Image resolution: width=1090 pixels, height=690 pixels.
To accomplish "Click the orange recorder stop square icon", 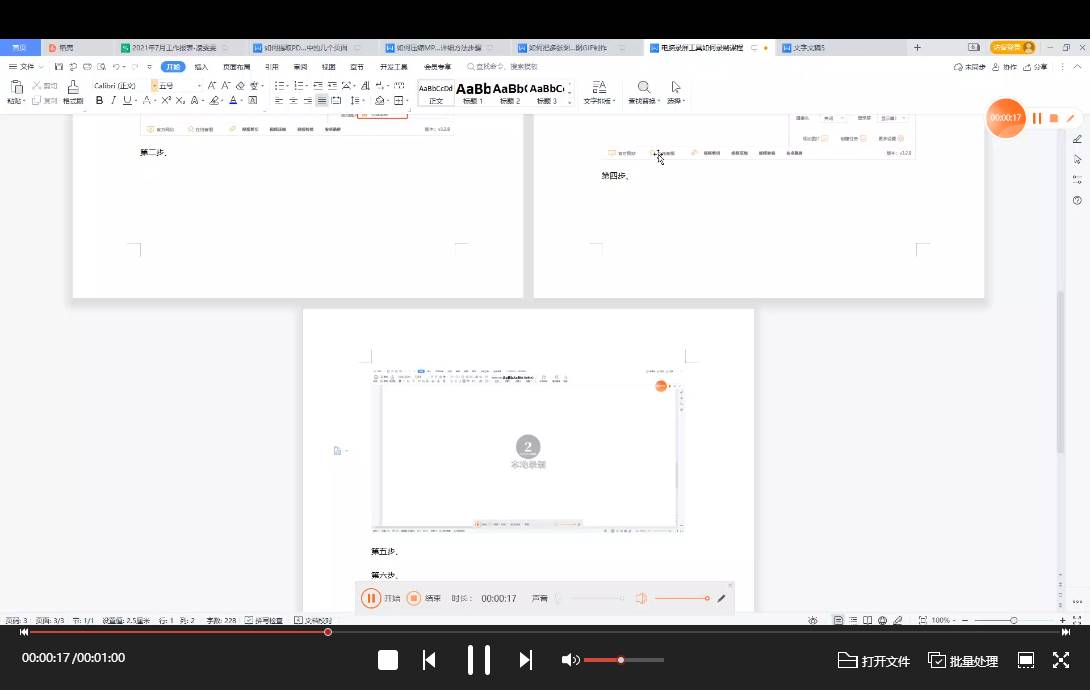I will click(1054, 118).
